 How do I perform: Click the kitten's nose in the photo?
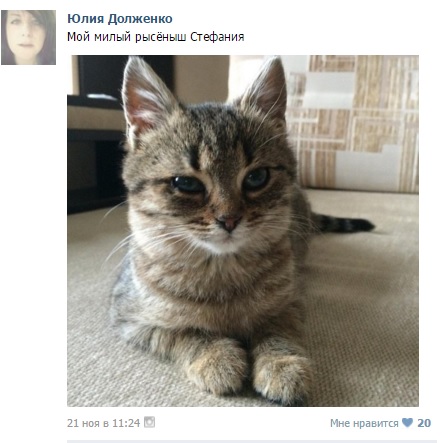pos(229,223)
